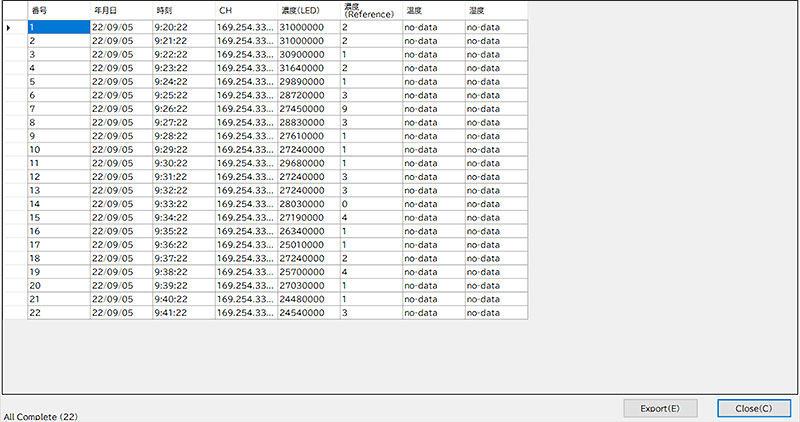The image size is (800, 422).
Task: Select the highlighted cell in row 1
Action: coord(58,28)
